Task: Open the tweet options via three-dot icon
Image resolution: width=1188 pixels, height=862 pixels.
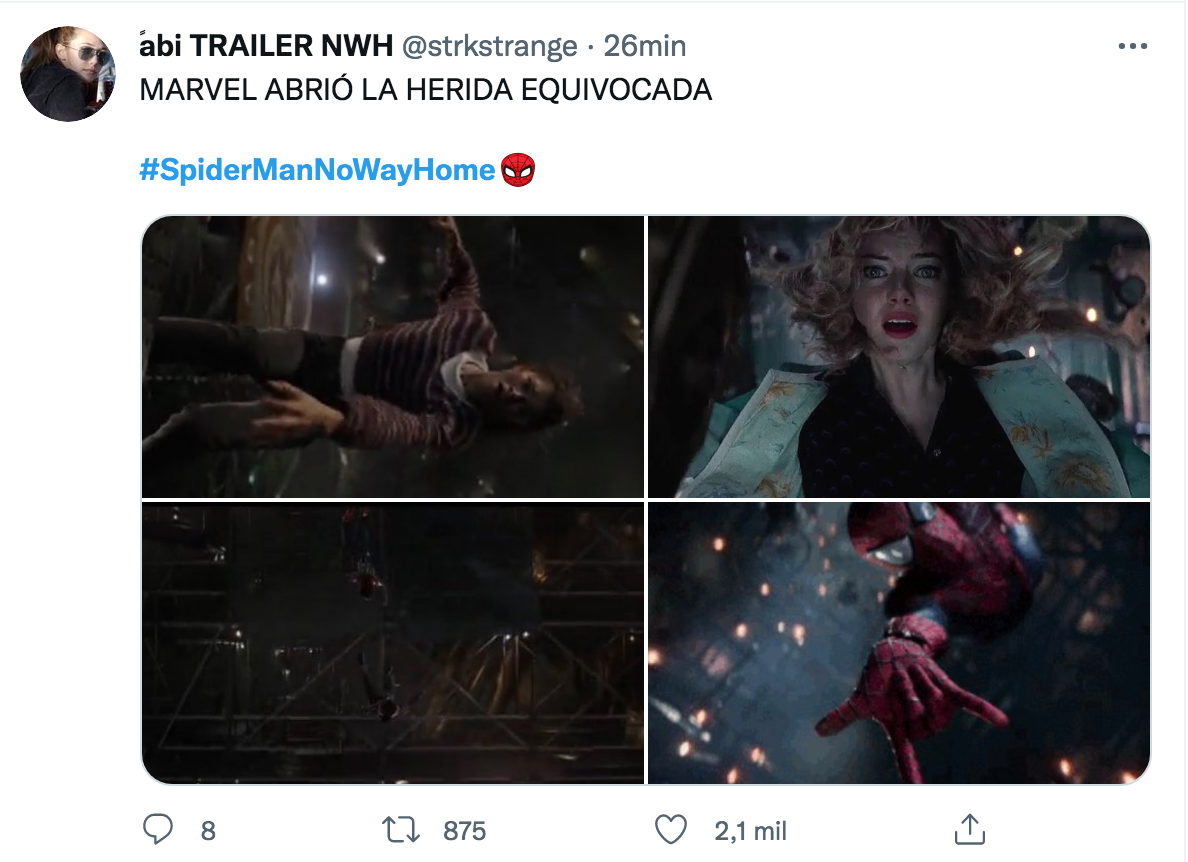Action: (1133, 45)
